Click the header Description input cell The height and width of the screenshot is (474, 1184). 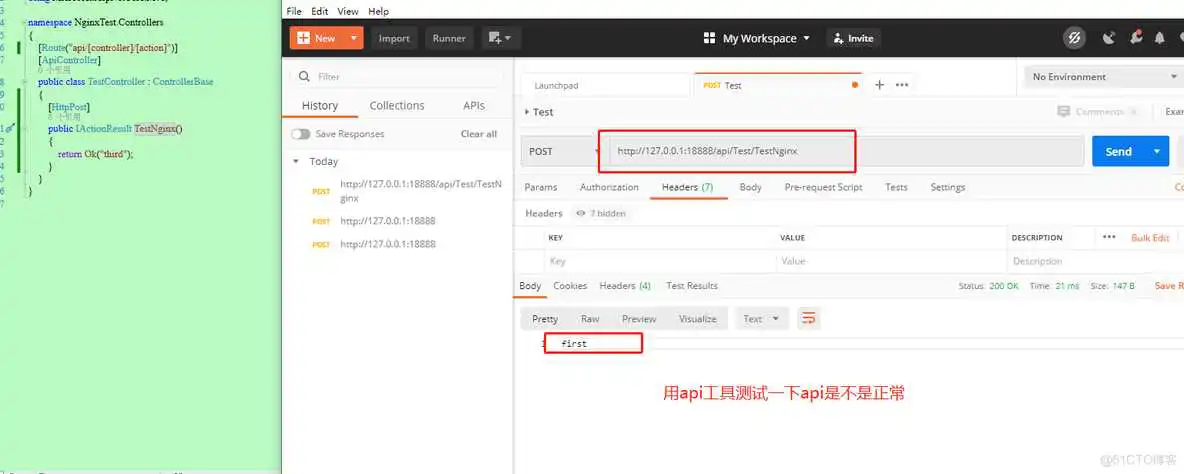point(1095,261)
